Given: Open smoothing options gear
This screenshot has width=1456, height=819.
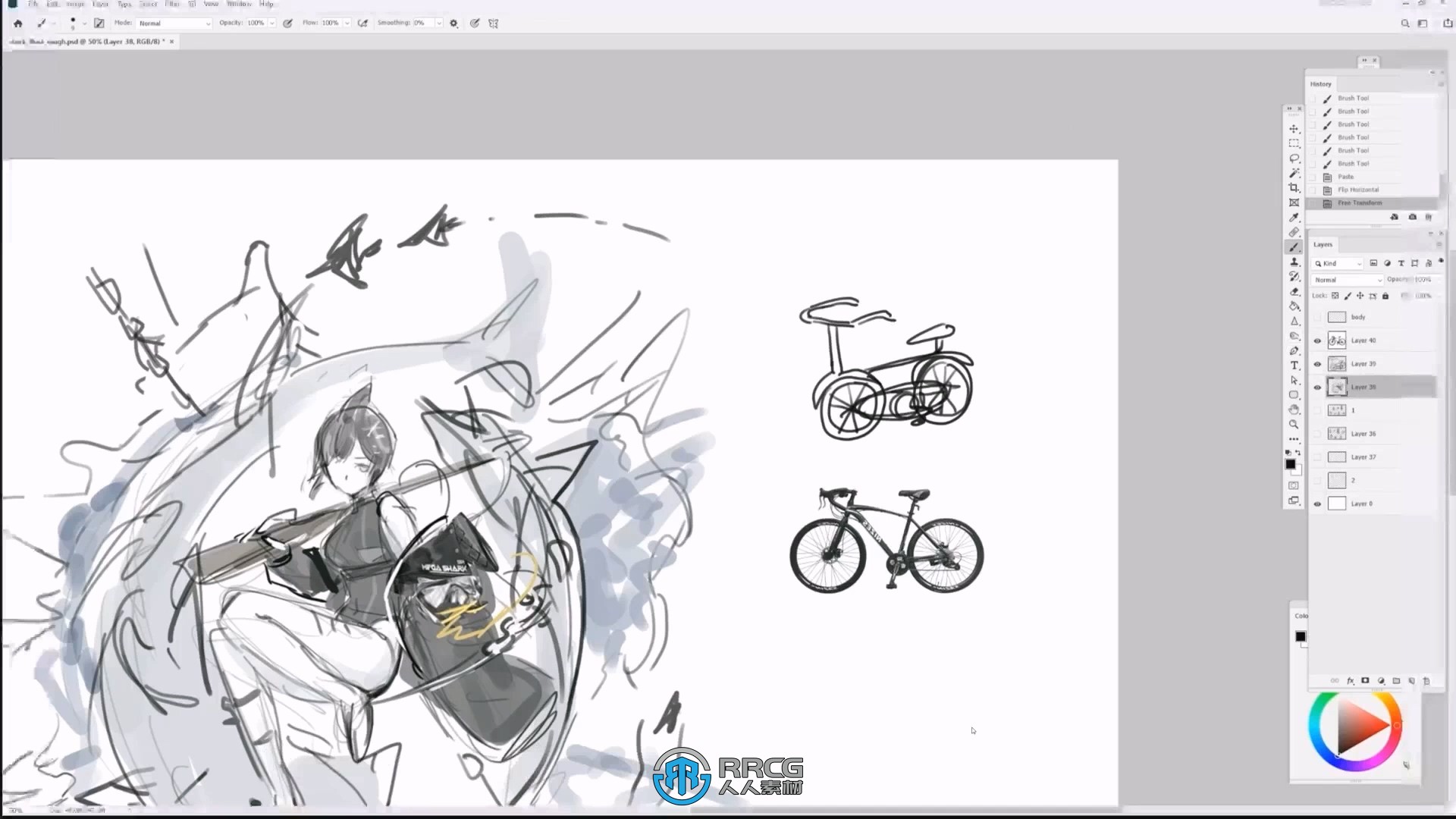Looking at the screenshot, I should [x=453, y=24].
